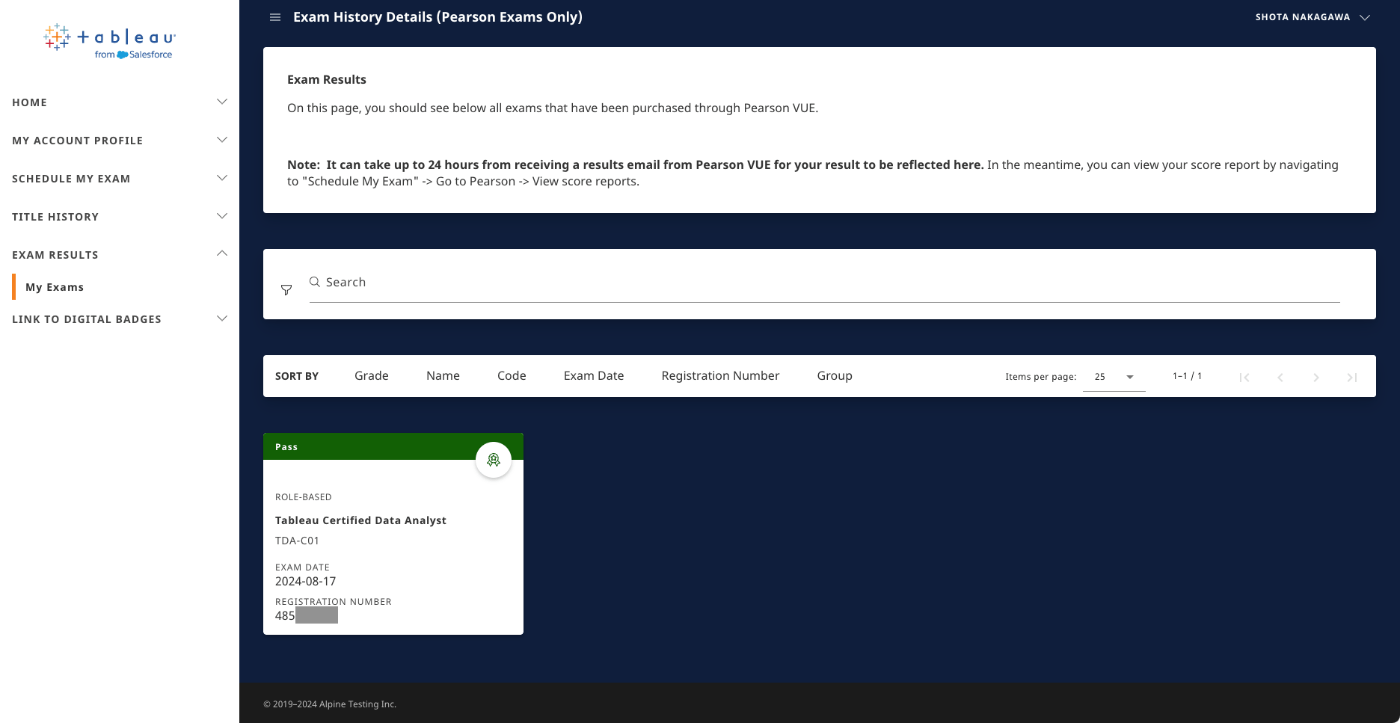Click the Search input field
Screen dimensions: 1400x723
pyautogui.click(x=824, y=282)
